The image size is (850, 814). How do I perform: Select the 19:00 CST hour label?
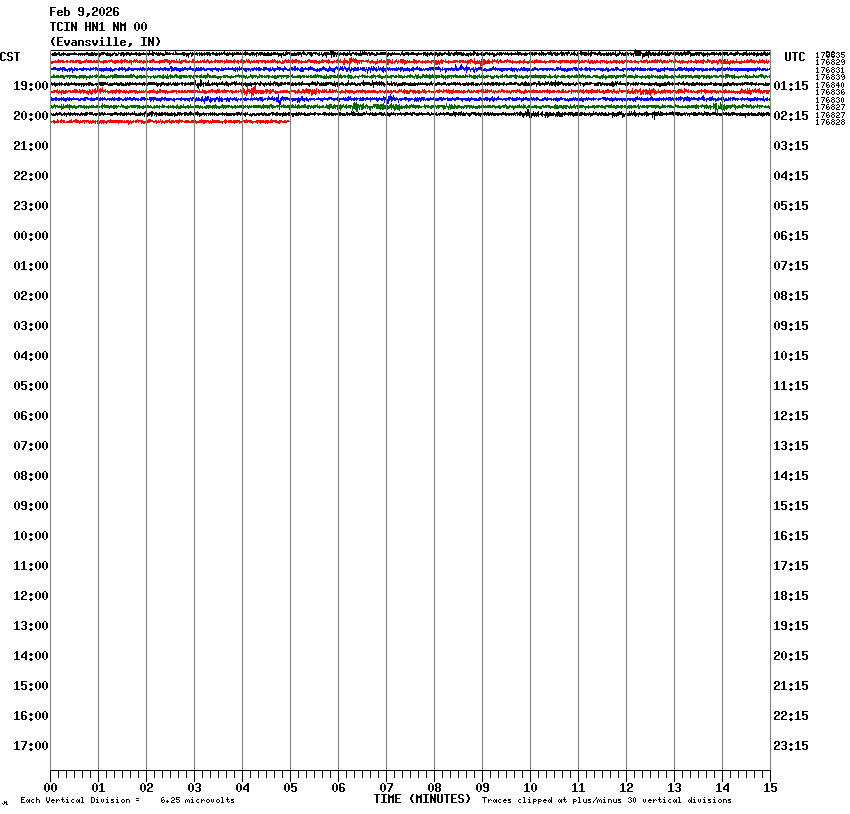(30, 86)
